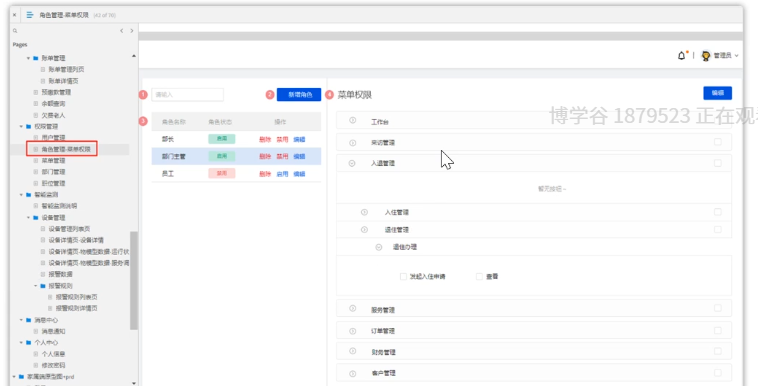Image resolution: width=758 pixels, height=386 pixels.
Task: Click page icon beside 用户管理
Action: [x=36, y=138]
